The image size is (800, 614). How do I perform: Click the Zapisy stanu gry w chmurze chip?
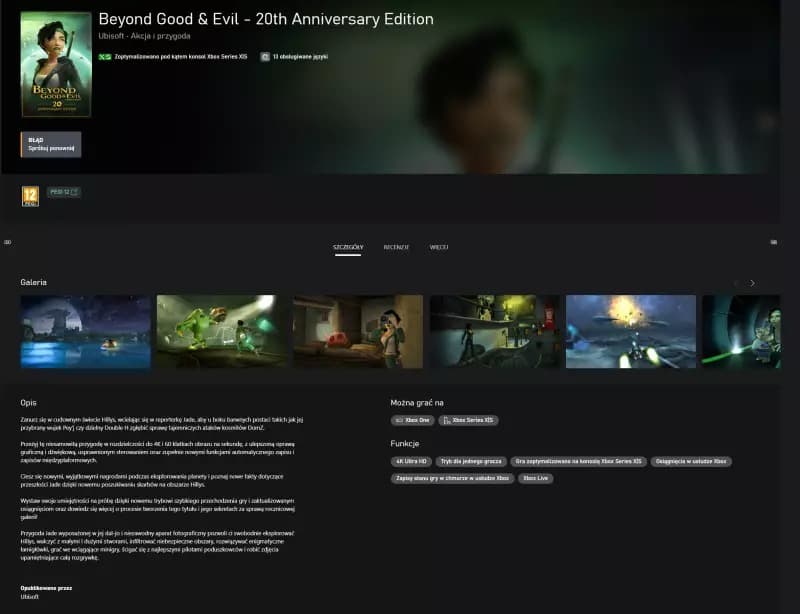click(x=452, y=478)
